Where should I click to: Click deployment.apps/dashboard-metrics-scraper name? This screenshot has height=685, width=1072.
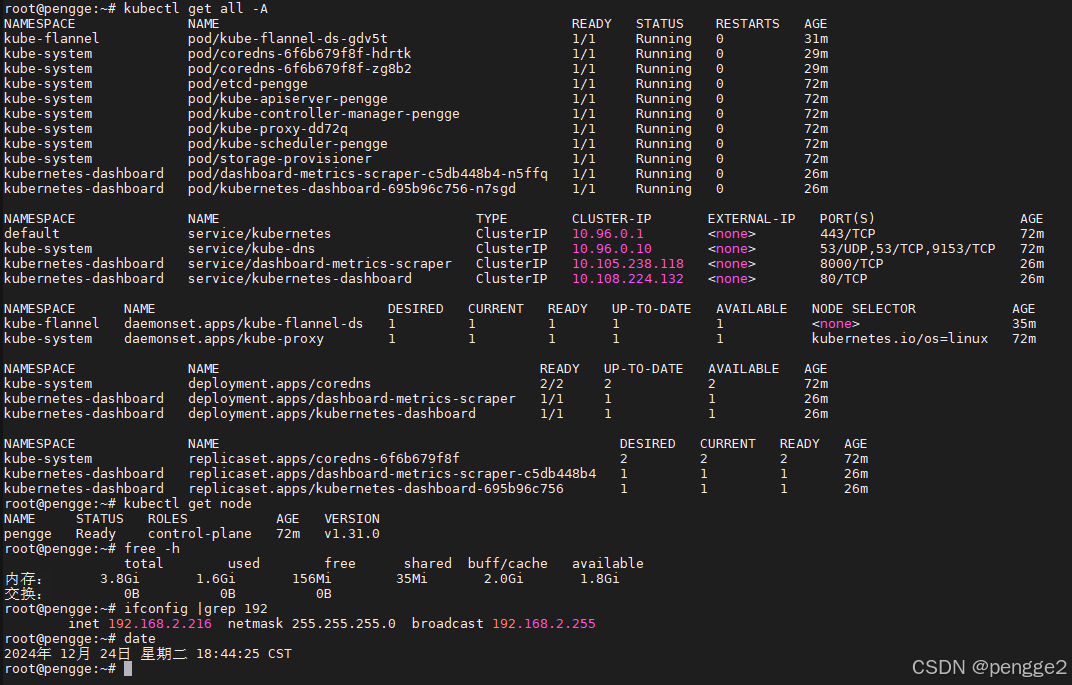[x=352, y=399]
